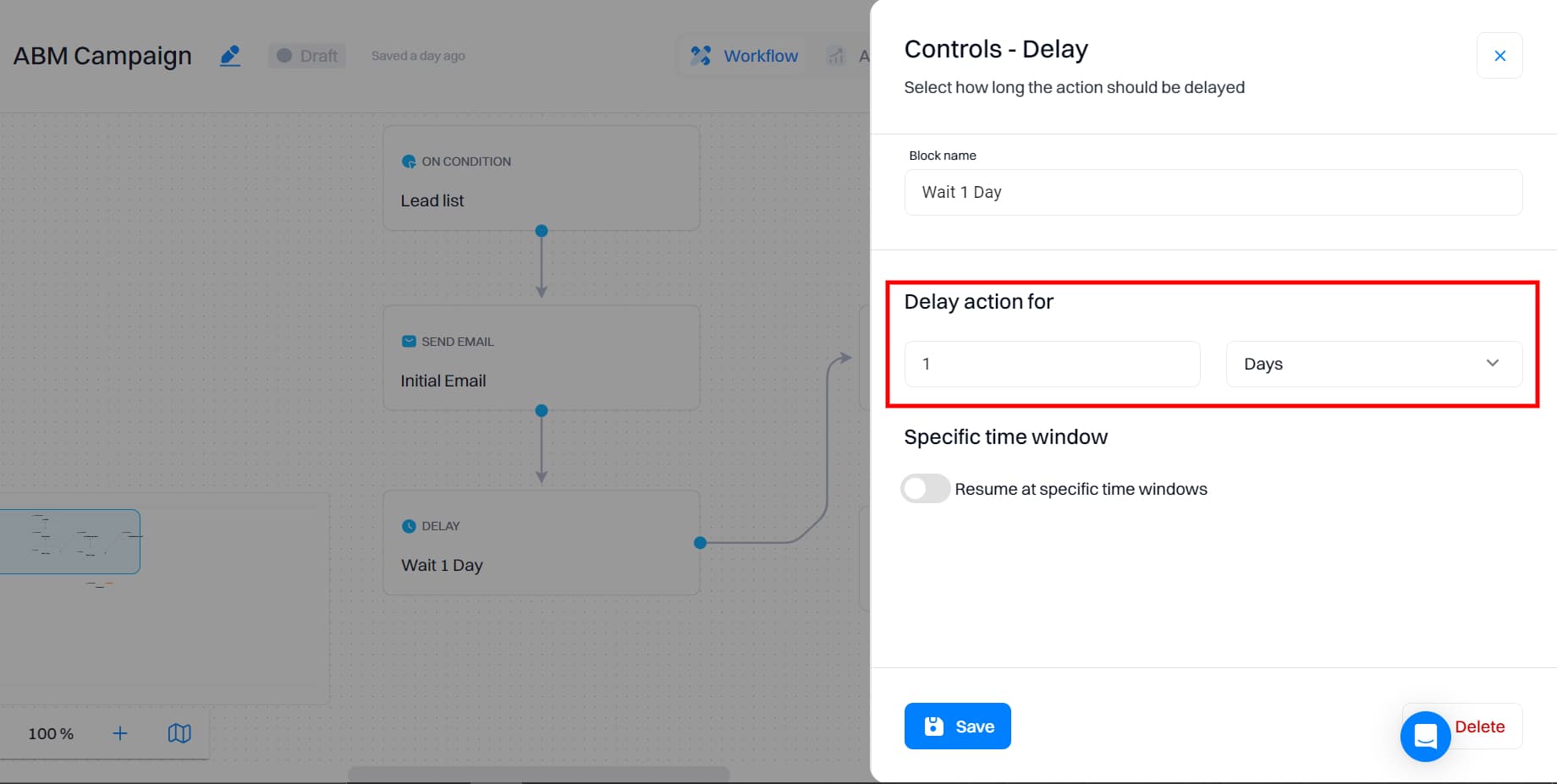This screenshot has height=784, width=1557.
Task: Switch to the Analytics tab
Action: point(855,55)
